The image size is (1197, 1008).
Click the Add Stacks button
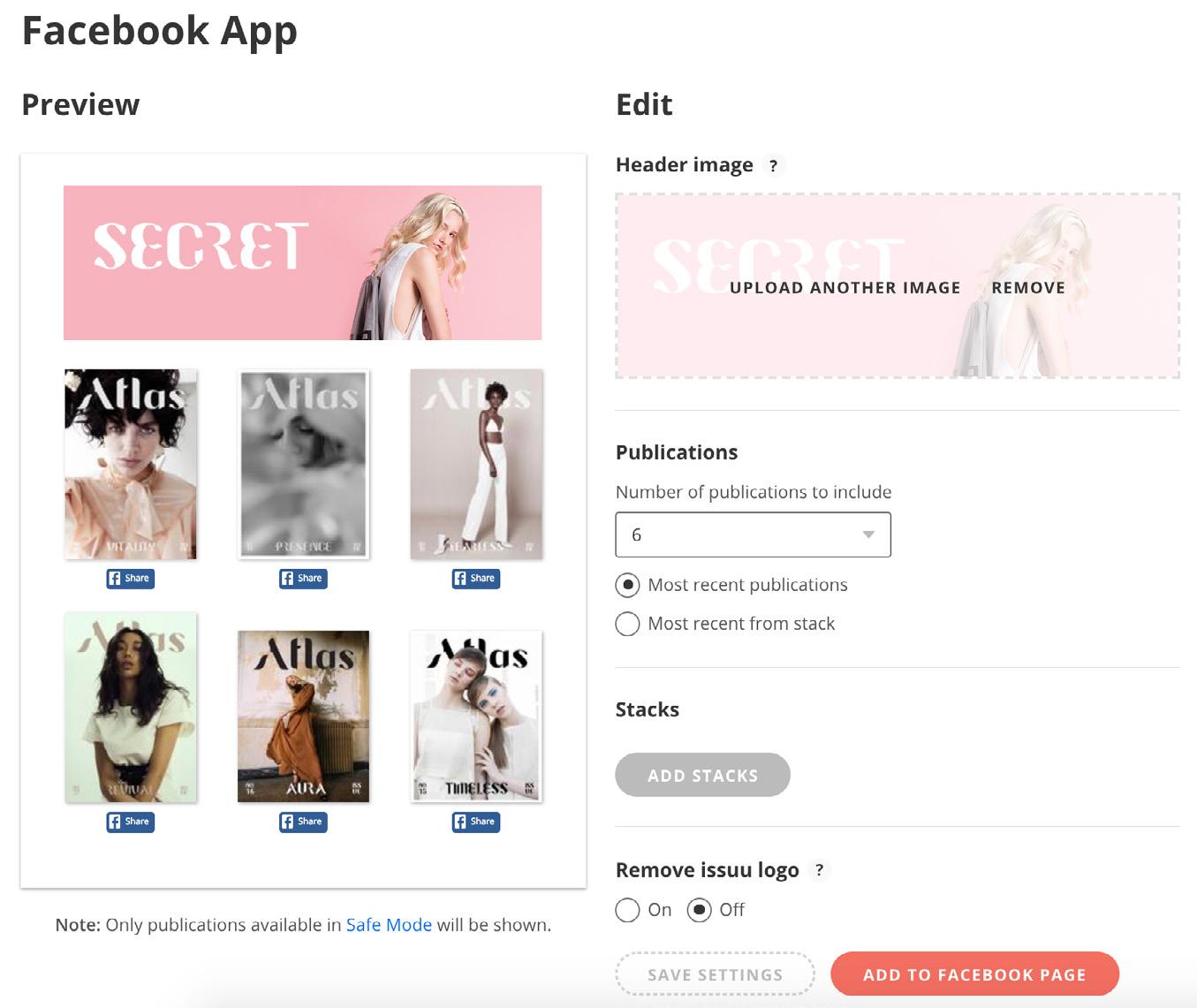702,775
